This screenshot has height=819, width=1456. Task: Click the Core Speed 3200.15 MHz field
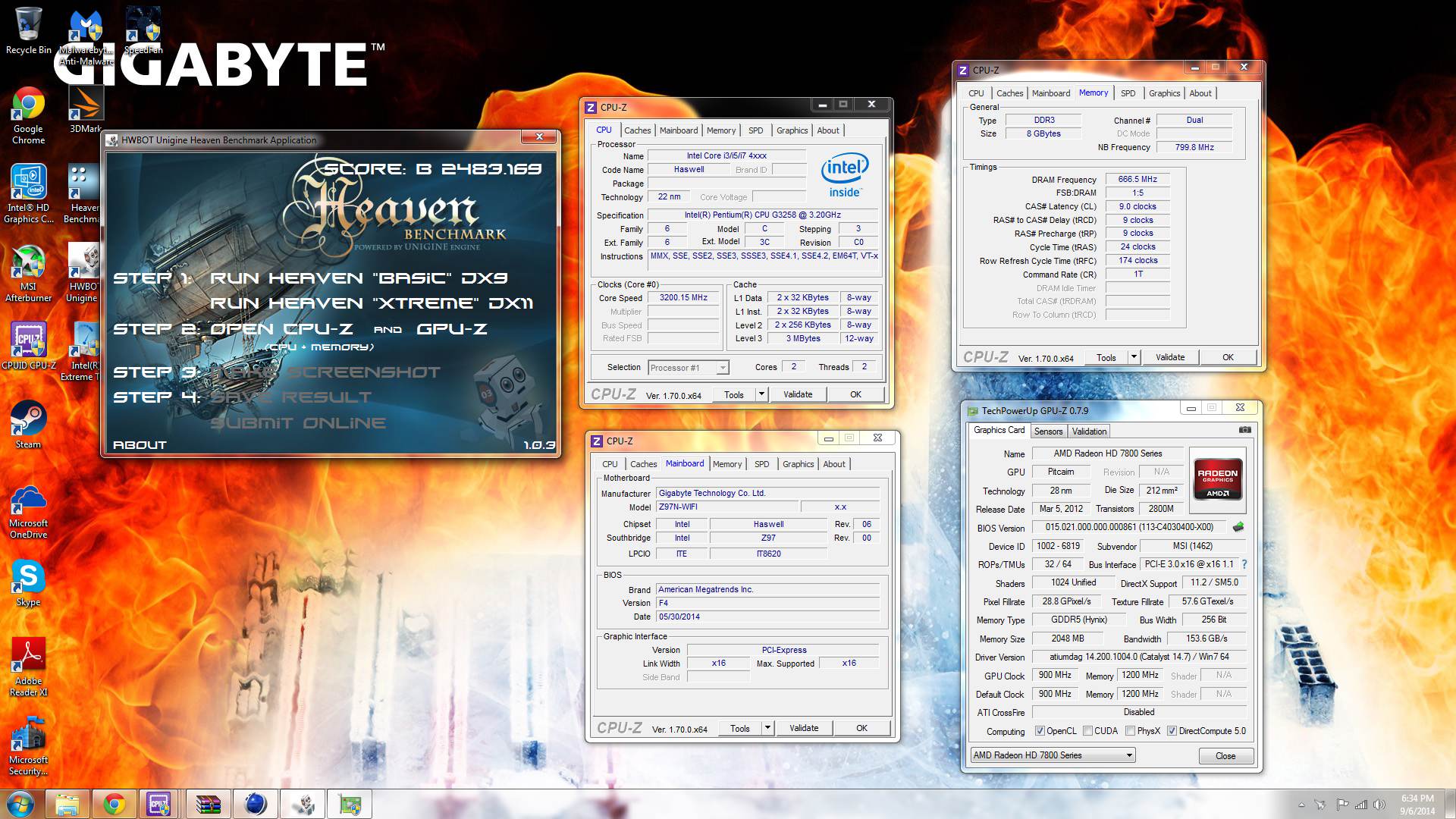683,298
